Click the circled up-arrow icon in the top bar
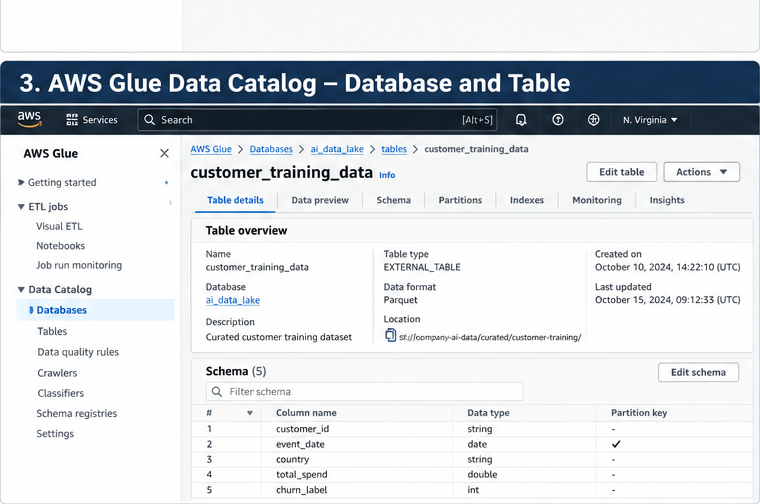This screenshot has width=760, height=504. click(x=558, y=120)
